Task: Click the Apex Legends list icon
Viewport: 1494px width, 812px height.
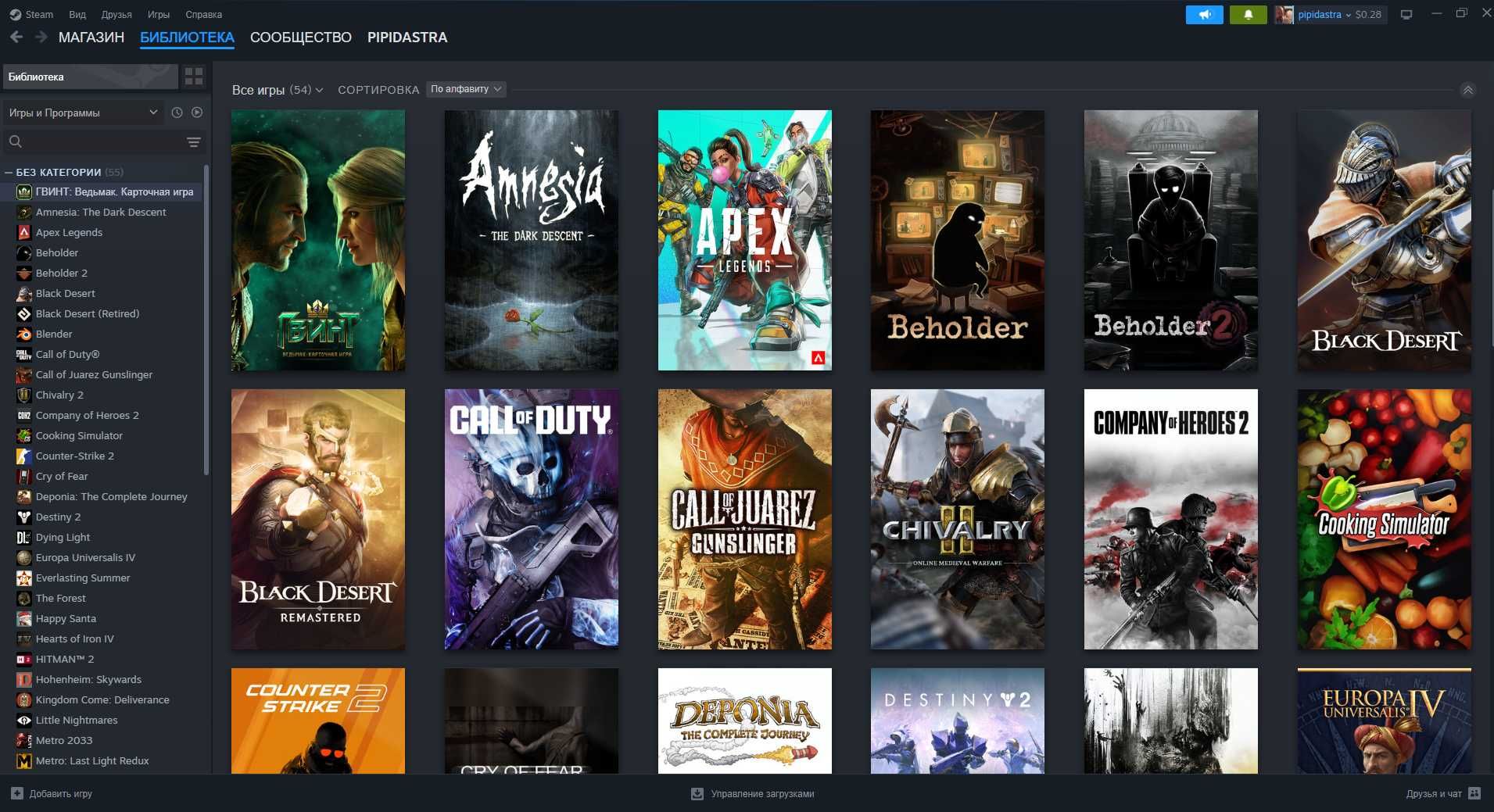Action: click(24, 232)
